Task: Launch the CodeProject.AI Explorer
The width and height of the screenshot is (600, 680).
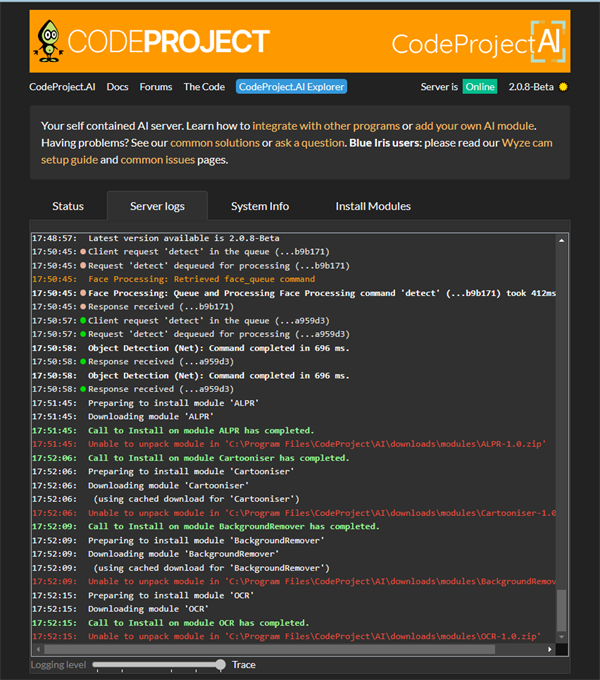Action: [291, 87]
